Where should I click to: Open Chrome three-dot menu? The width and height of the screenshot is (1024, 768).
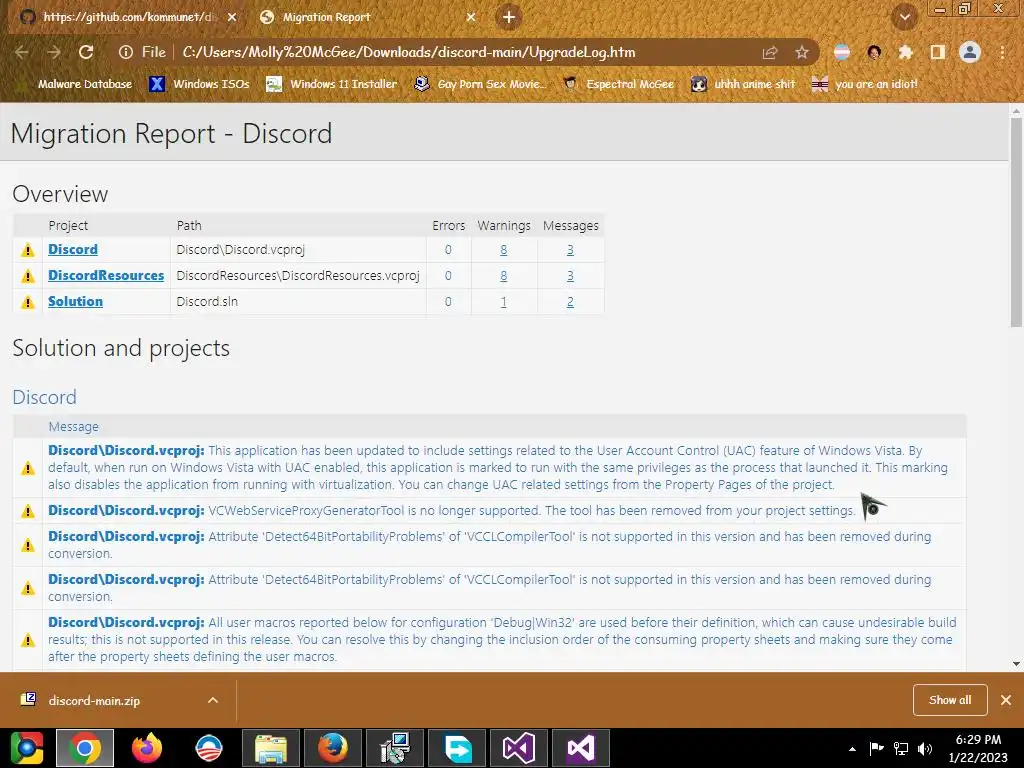1002,52
